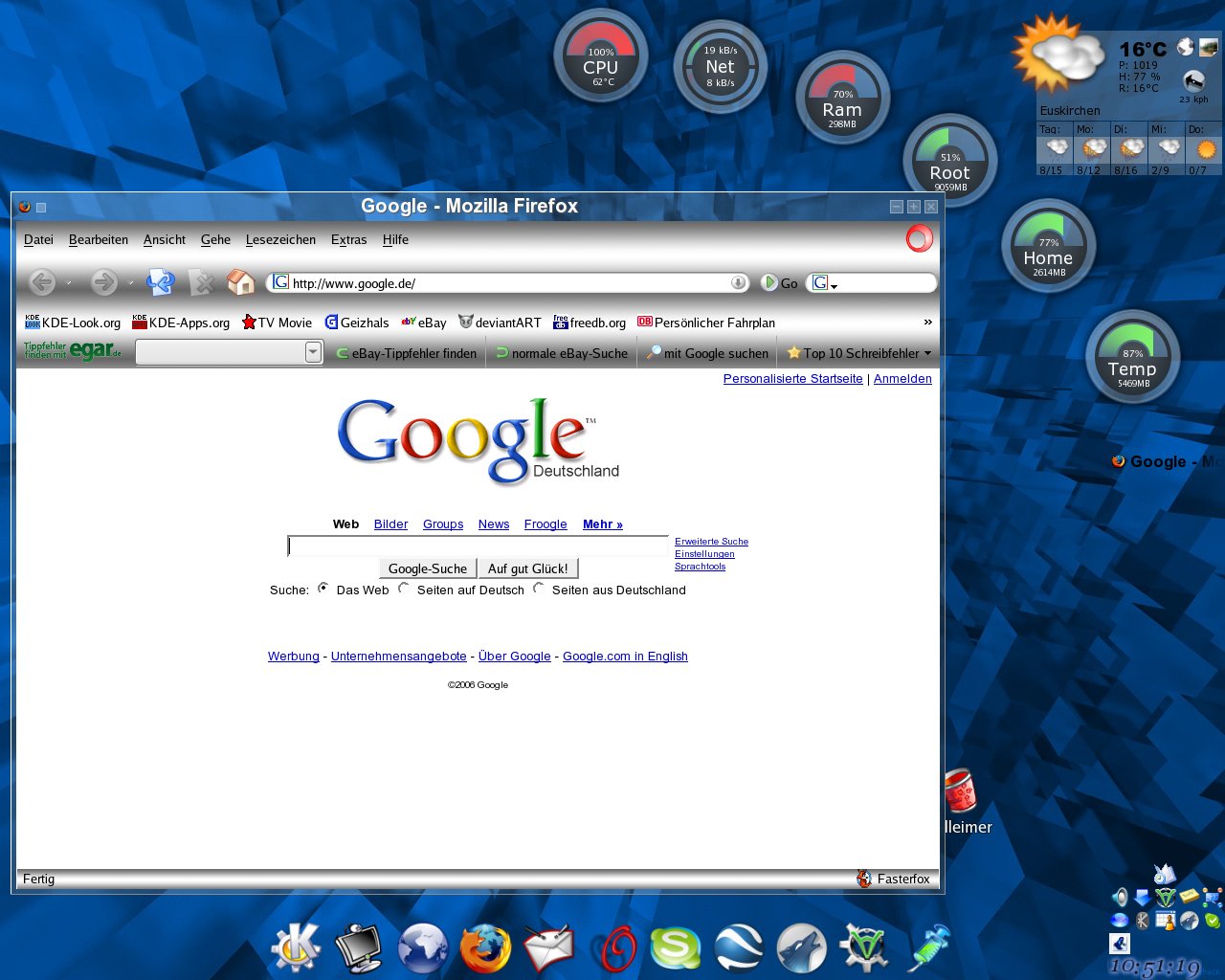Open the monitor desktop icon in dock
The height and width of the screenshot is (980, 1225).
pos(359,948)
